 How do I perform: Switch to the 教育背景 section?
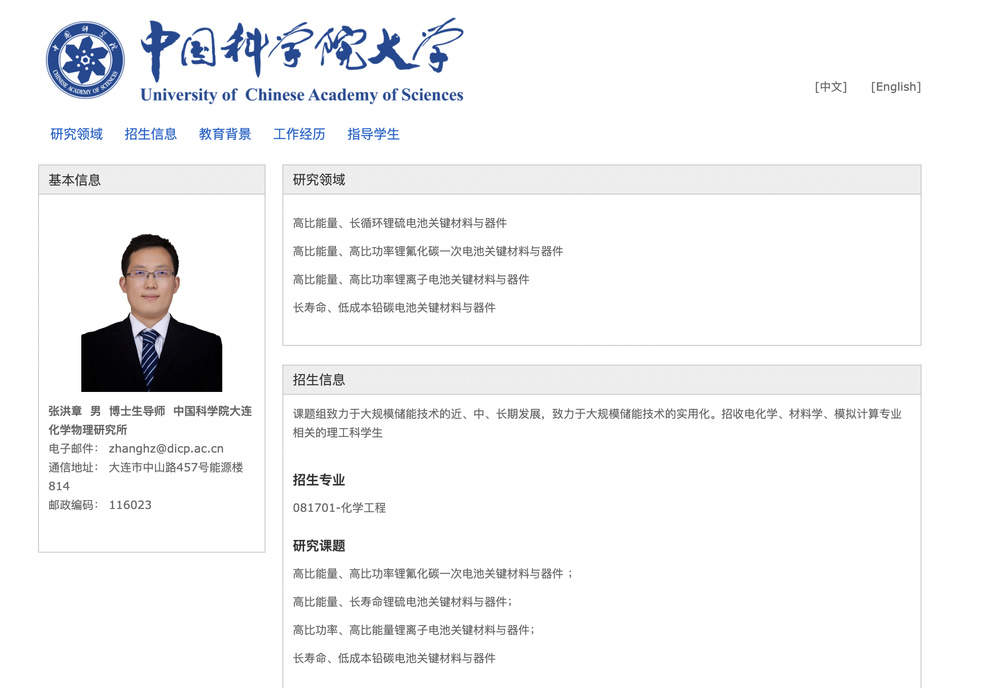coord(223,133)
